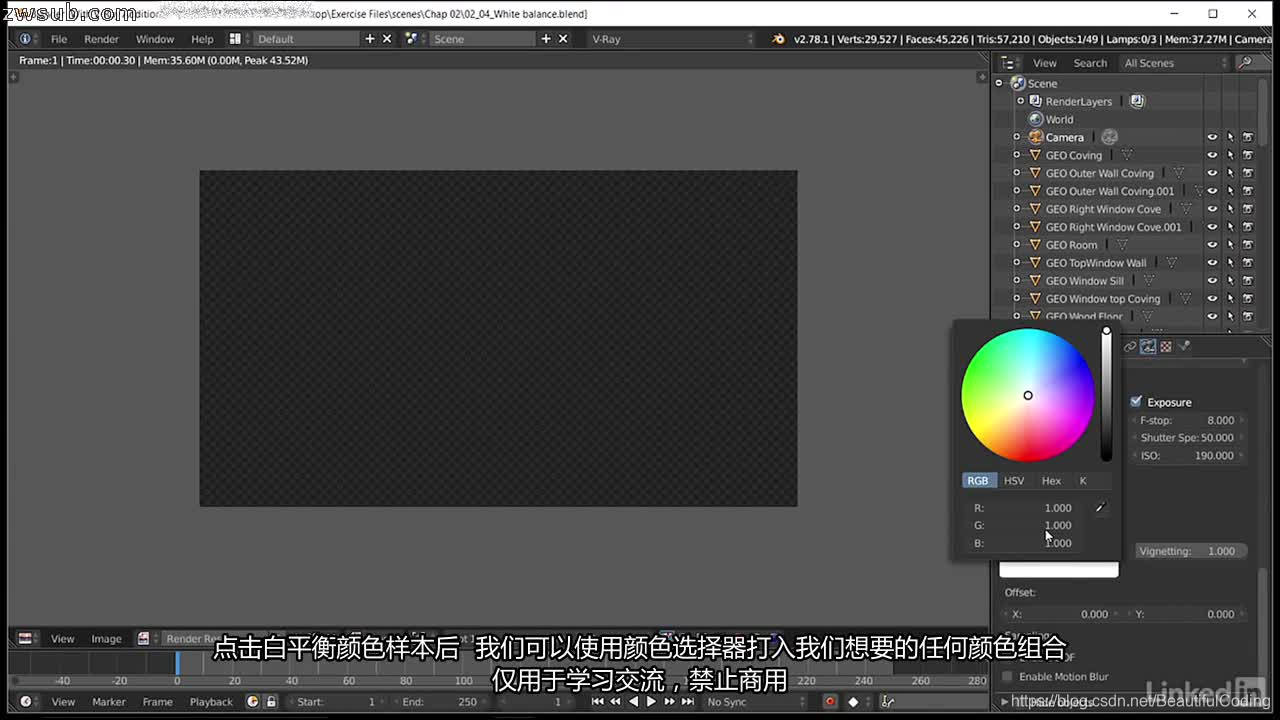Hide GEO Room using eye icon
Image resolution: width=1280 pixels, height=720 pixels.
(1212, 245)
